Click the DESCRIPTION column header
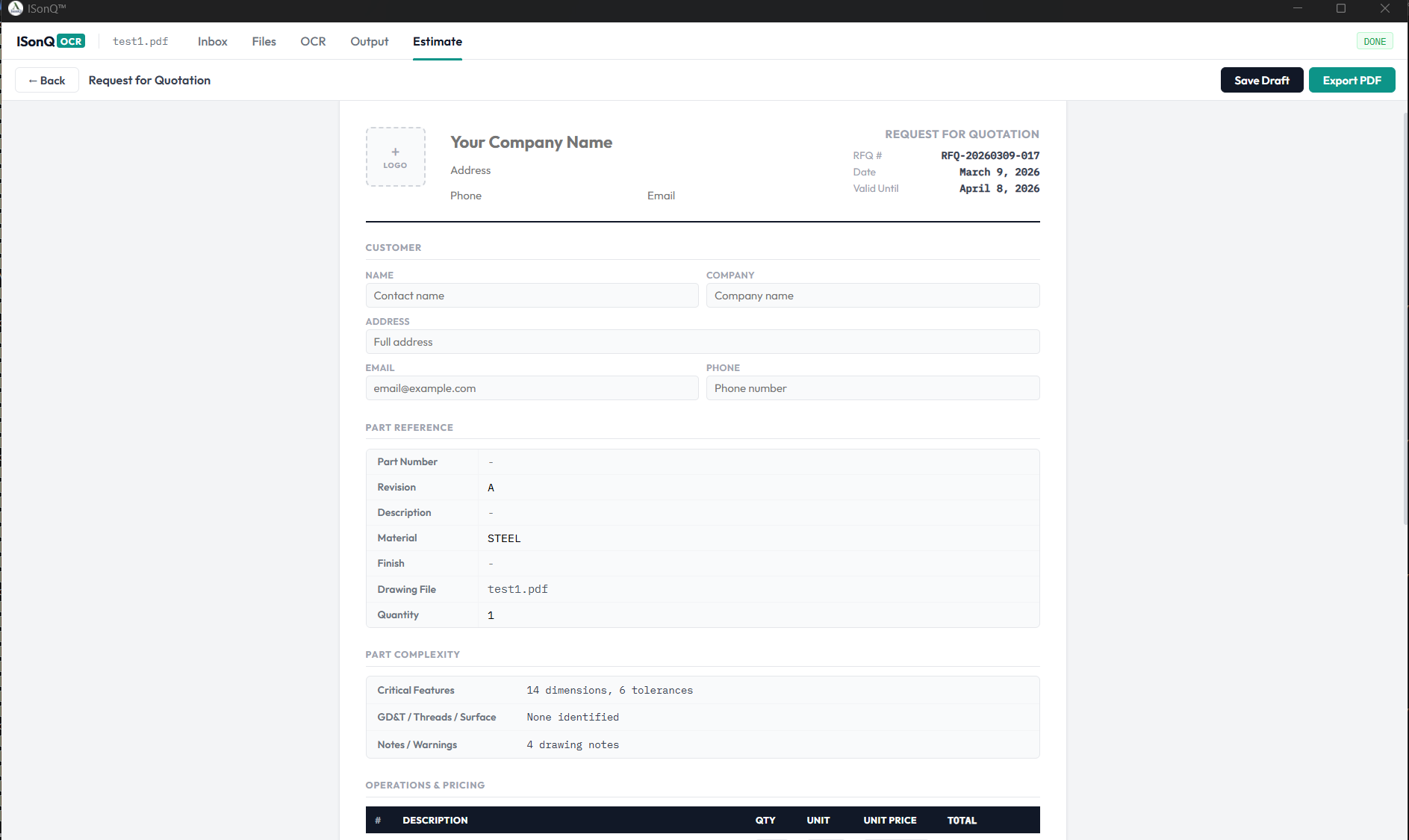Screen dimensions: 1409x840 click(435, 820)
